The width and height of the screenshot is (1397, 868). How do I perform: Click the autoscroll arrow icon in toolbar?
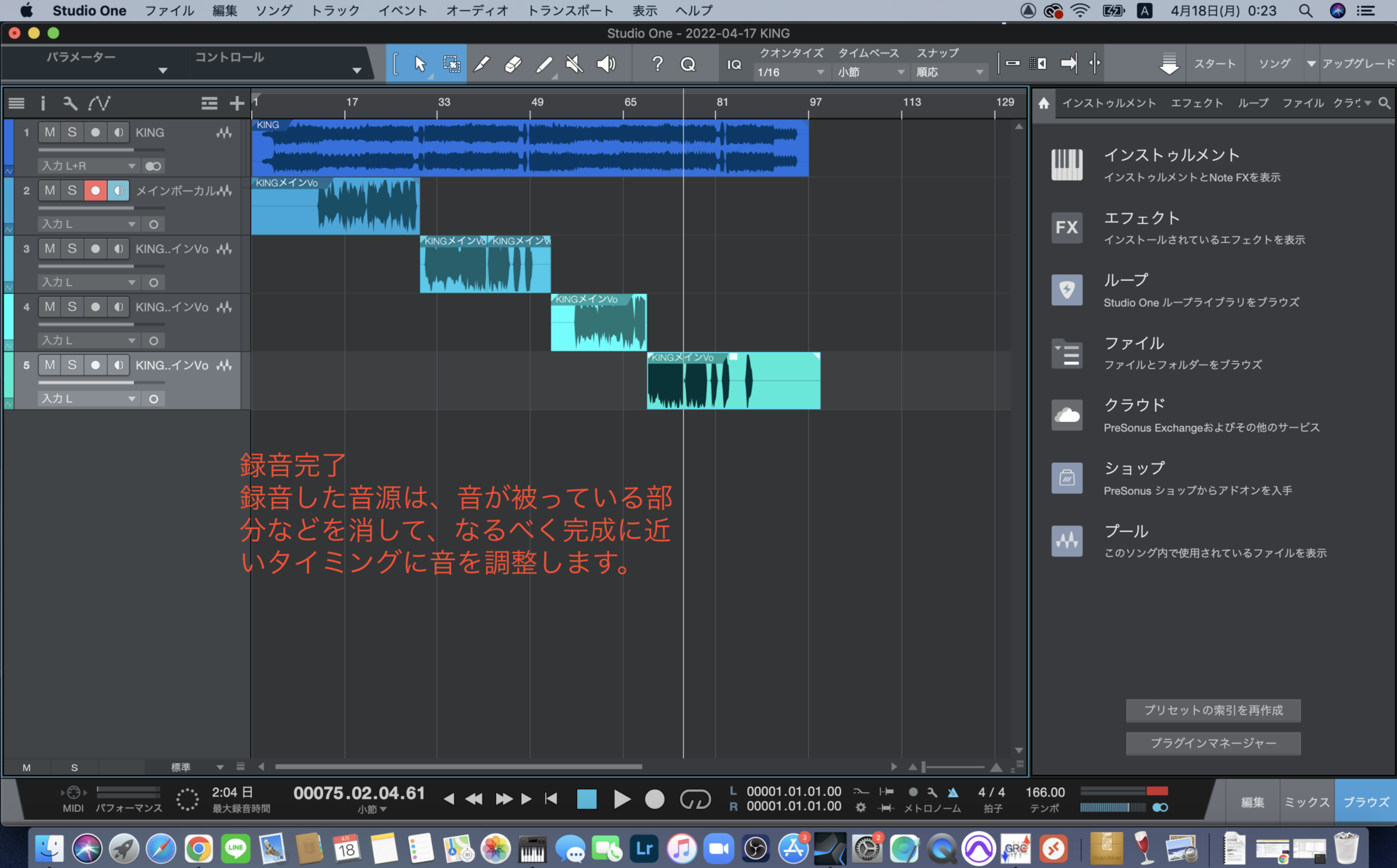pos(1068,63)
